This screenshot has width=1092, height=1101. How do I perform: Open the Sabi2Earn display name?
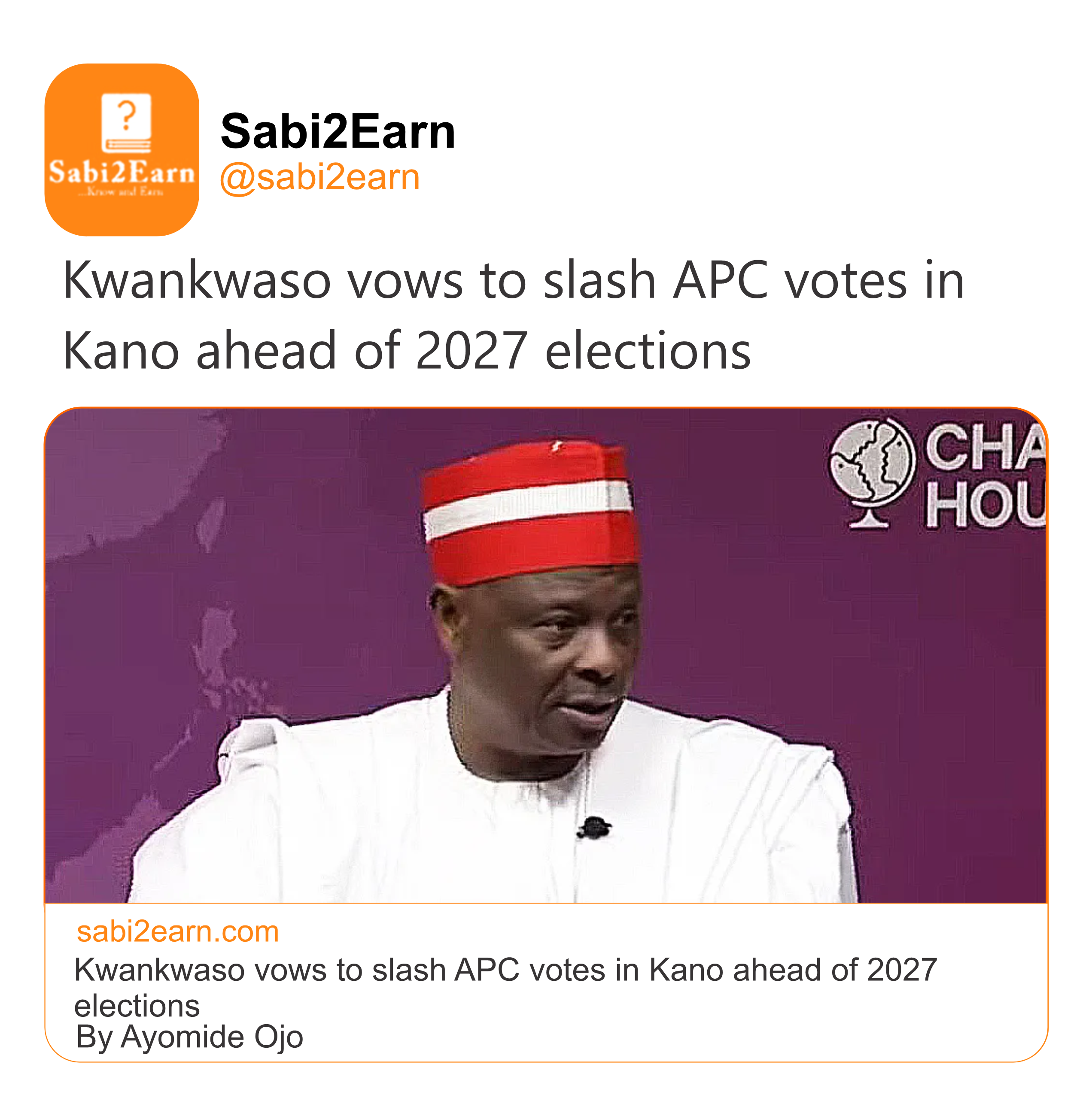click(x=338, y=132)
